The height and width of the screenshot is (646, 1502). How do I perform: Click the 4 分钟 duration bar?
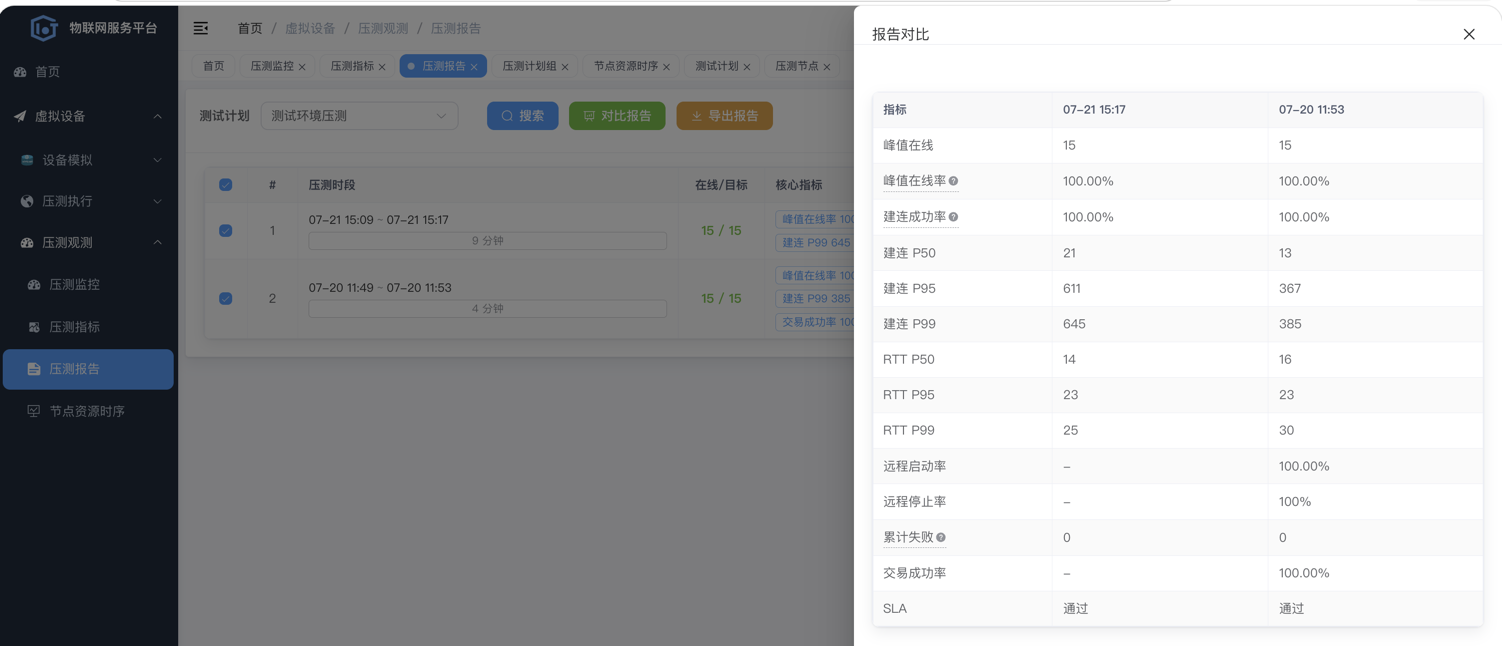[488, 309]
